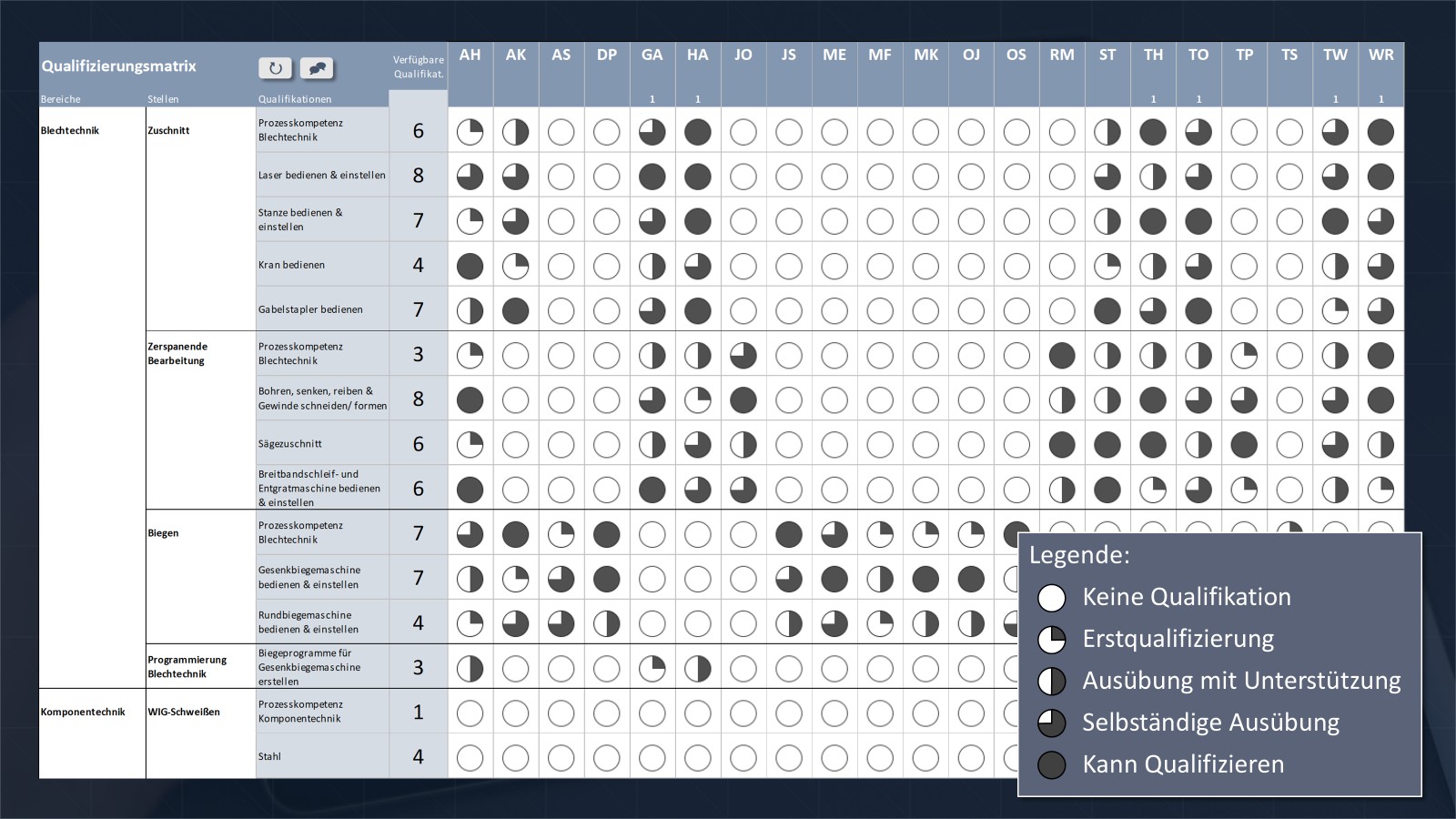The width and height of the screenshot is (1456, 819).
Task: Toggle AH half circle in Gabelstapler bedienen row
Action: [x=470, y=310]
